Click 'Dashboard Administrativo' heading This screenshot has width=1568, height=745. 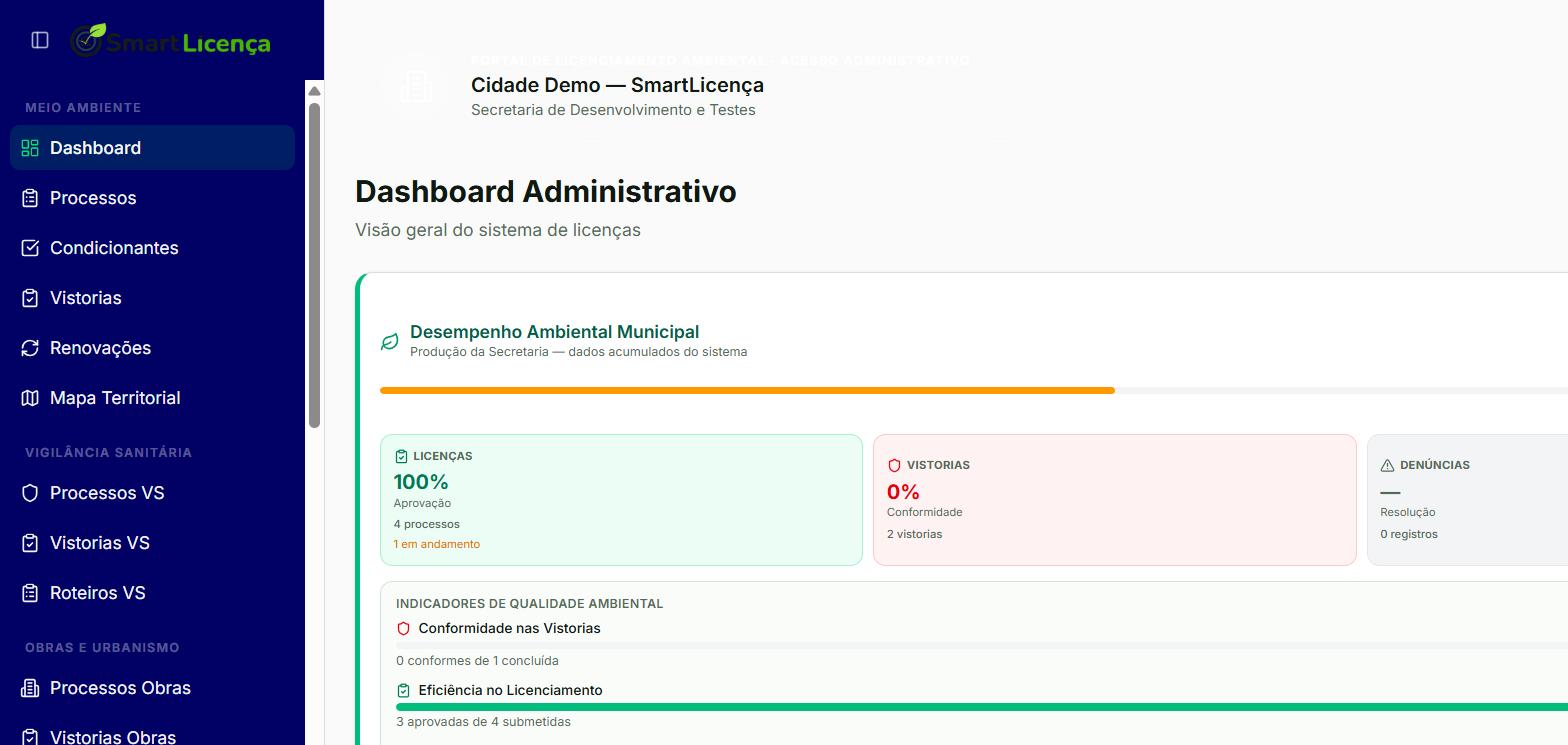[x=546, y=191]
